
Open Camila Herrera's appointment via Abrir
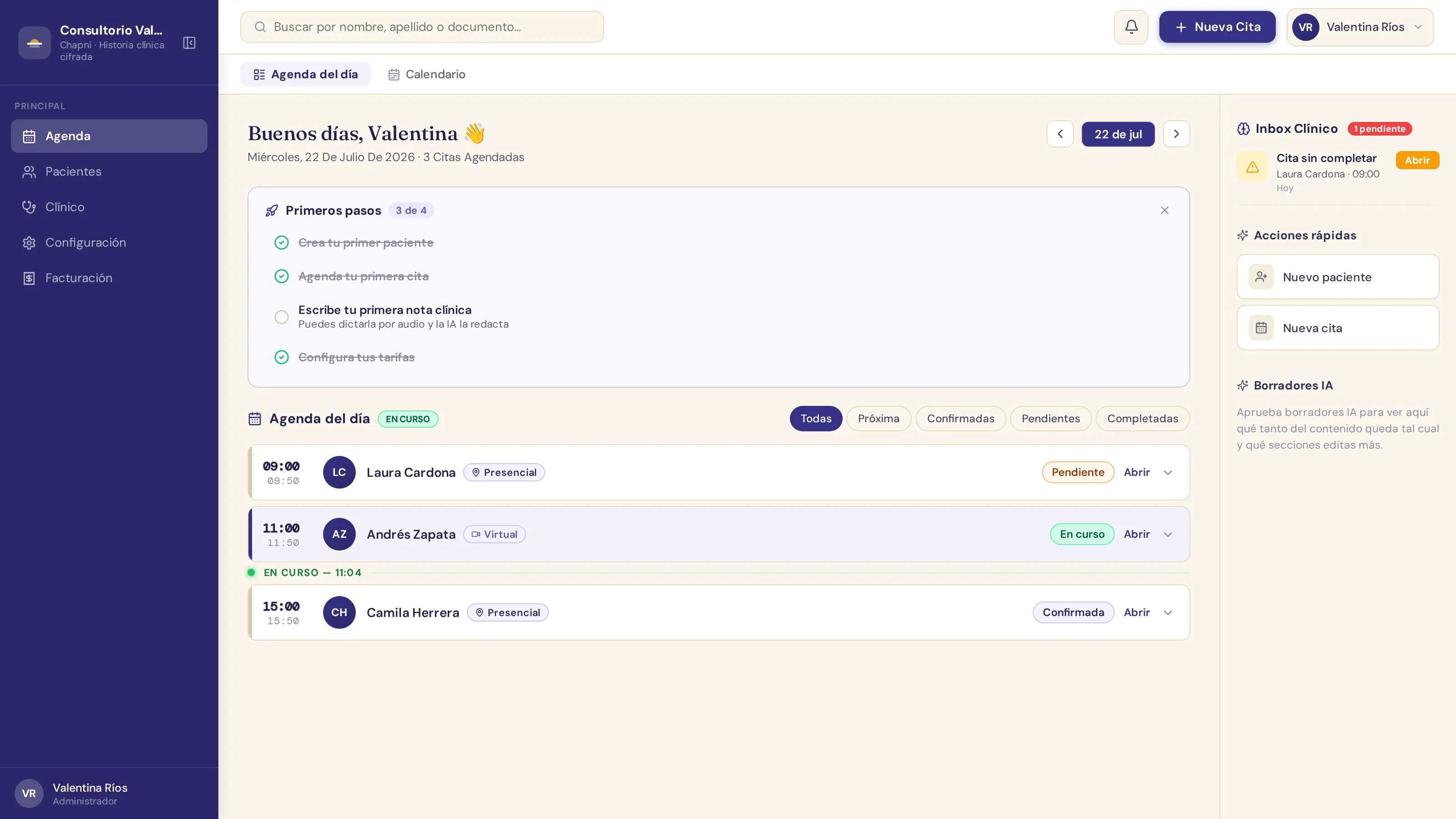coord(1137,613)
